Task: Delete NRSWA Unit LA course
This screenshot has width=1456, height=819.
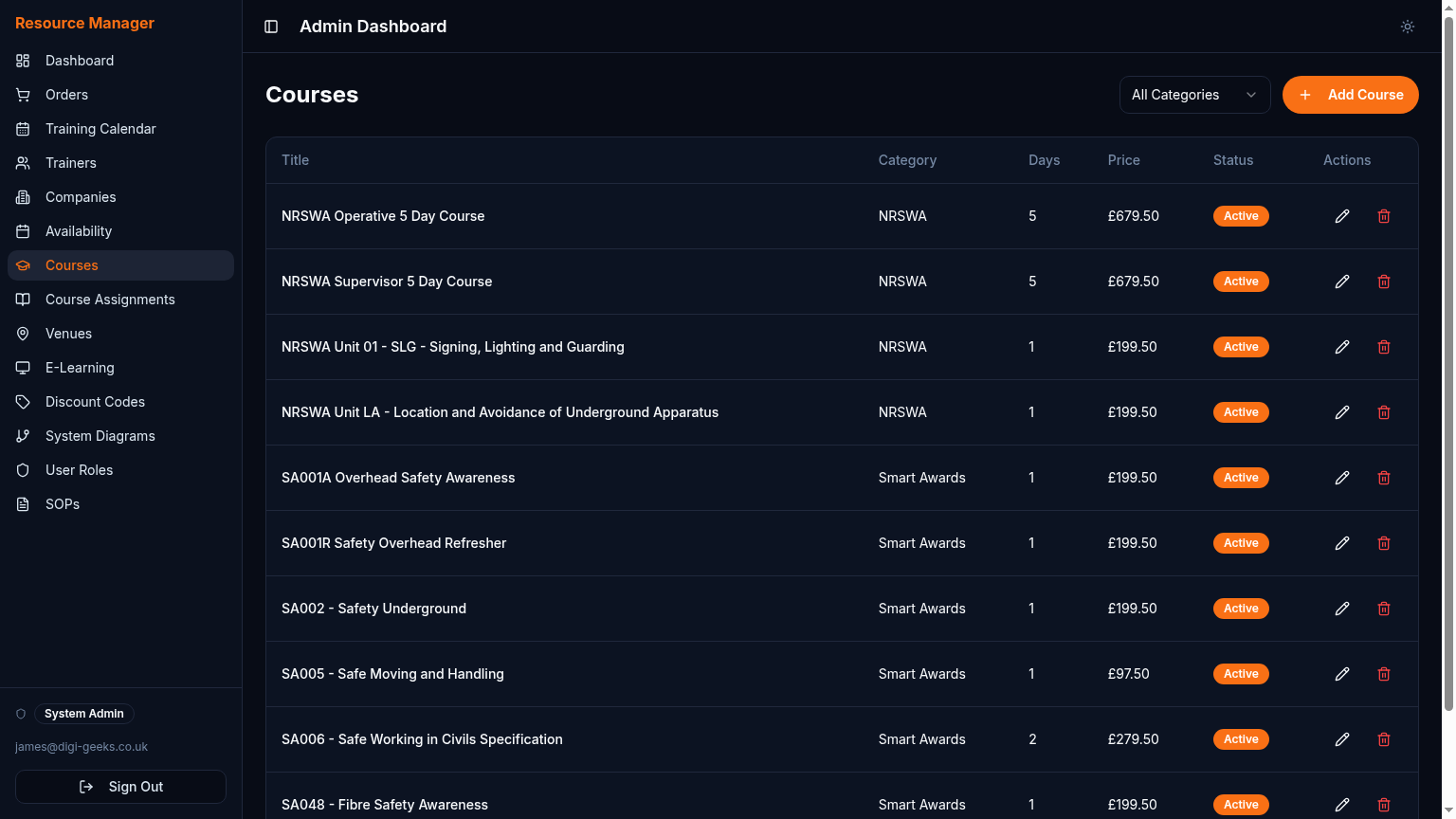Action: coord(1384,412)
